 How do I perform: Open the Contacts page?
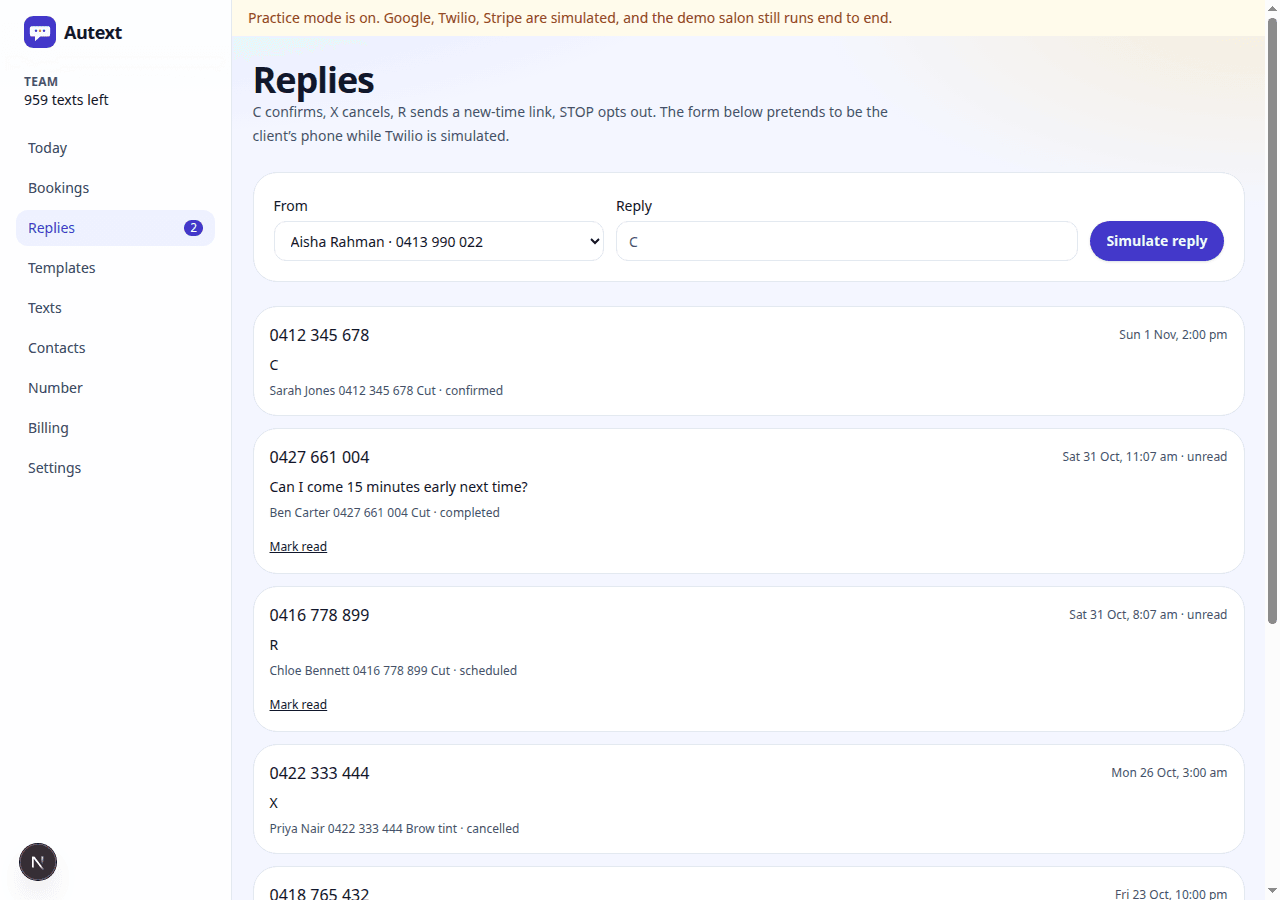(115, 348)
